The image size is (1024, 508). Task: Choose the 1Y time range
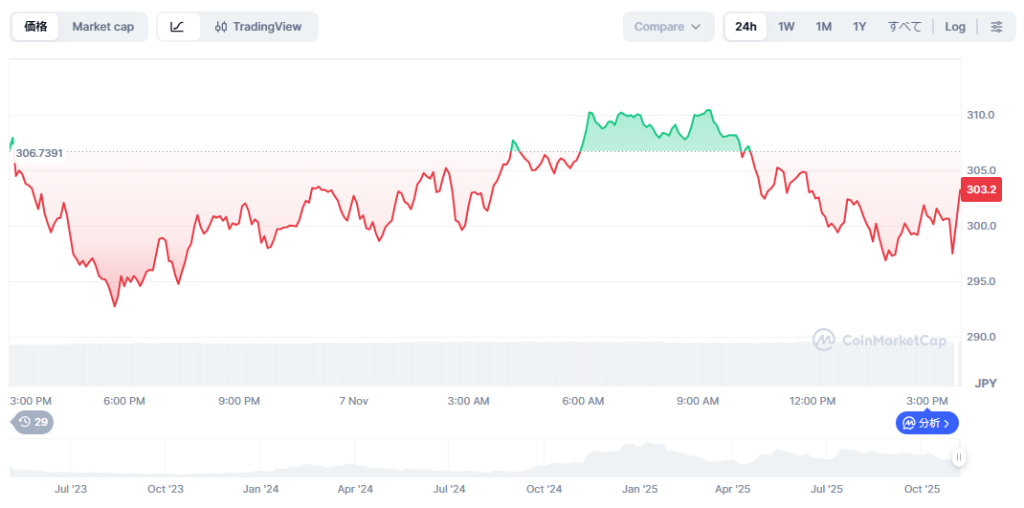click(859, 27)
